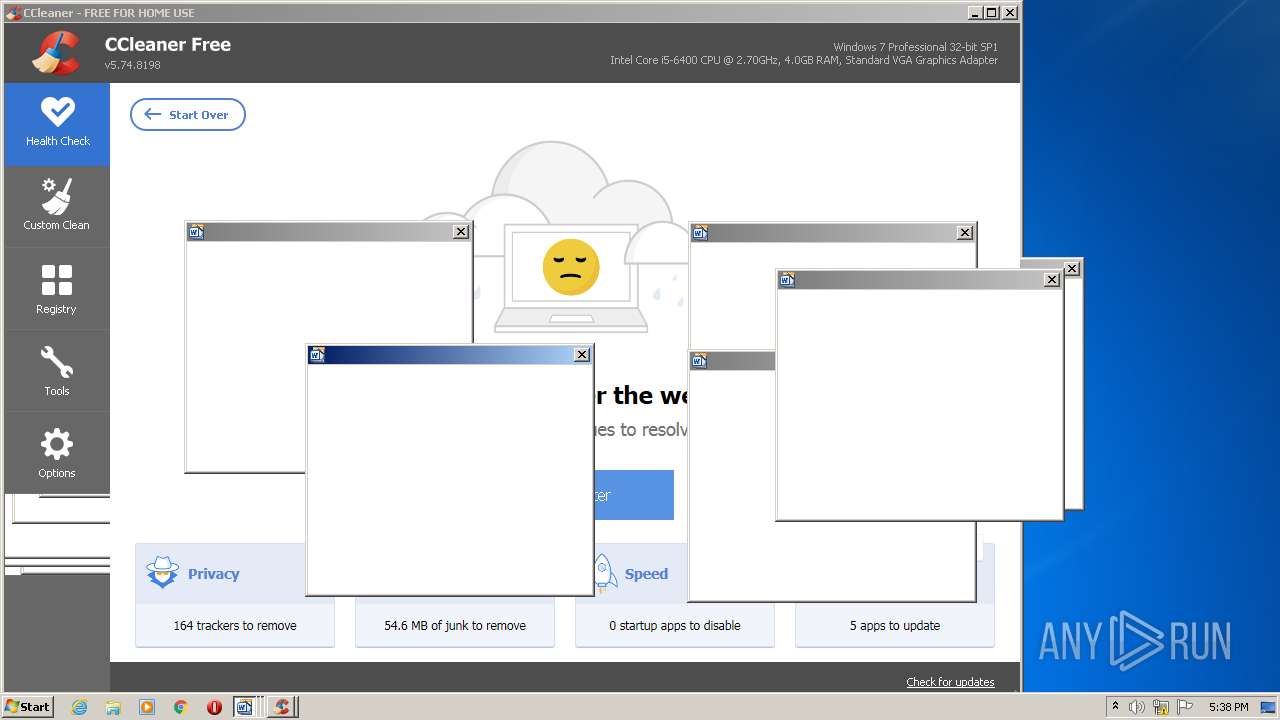Click '54.6 MB of junk to remove'
This screenshot has height=720, width=1280.
(x=455, y=626)
